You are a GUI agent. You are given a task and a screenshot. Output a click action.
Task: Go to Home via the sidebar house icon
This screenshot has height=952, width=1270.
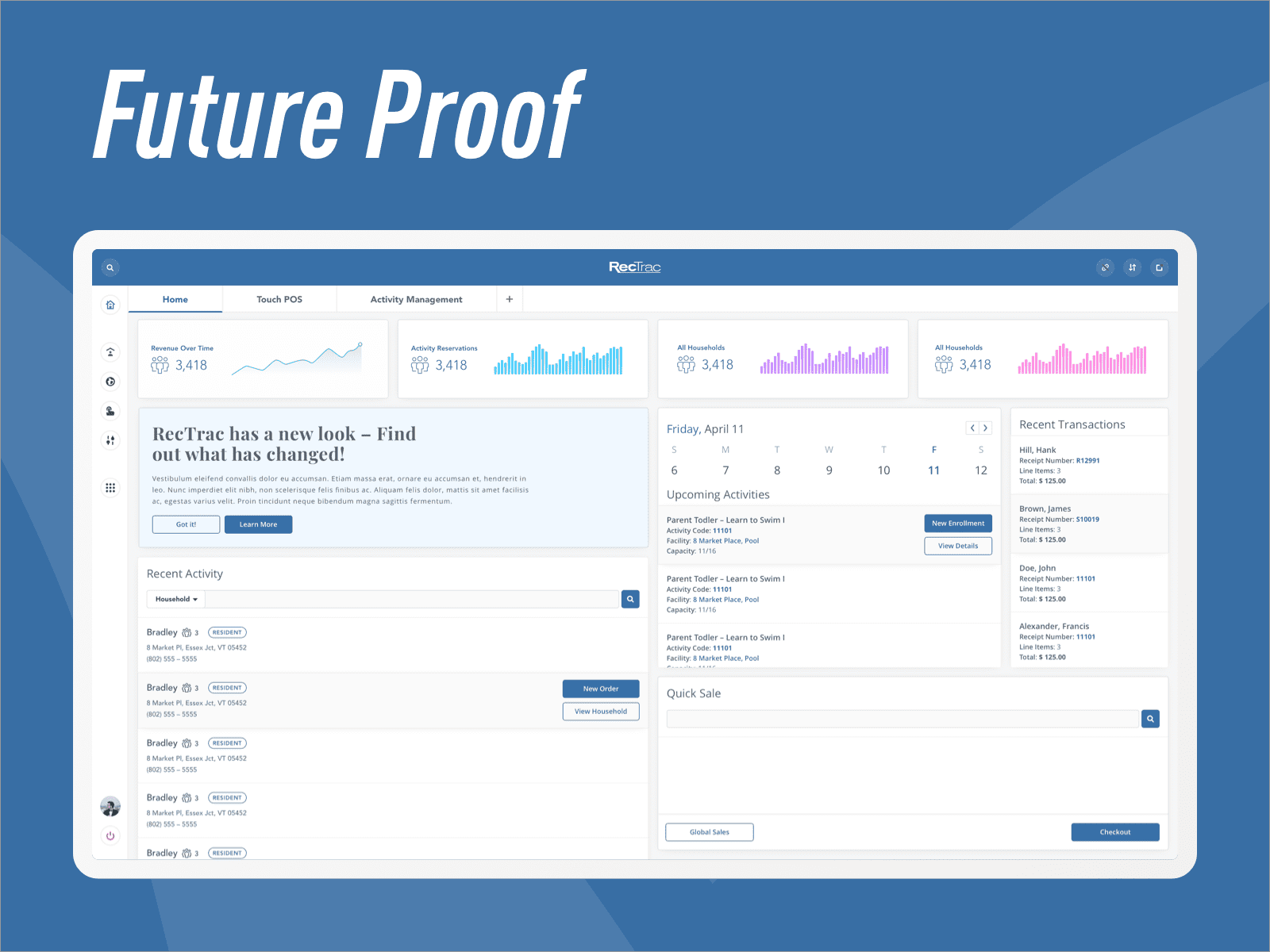tap(110, 305)
